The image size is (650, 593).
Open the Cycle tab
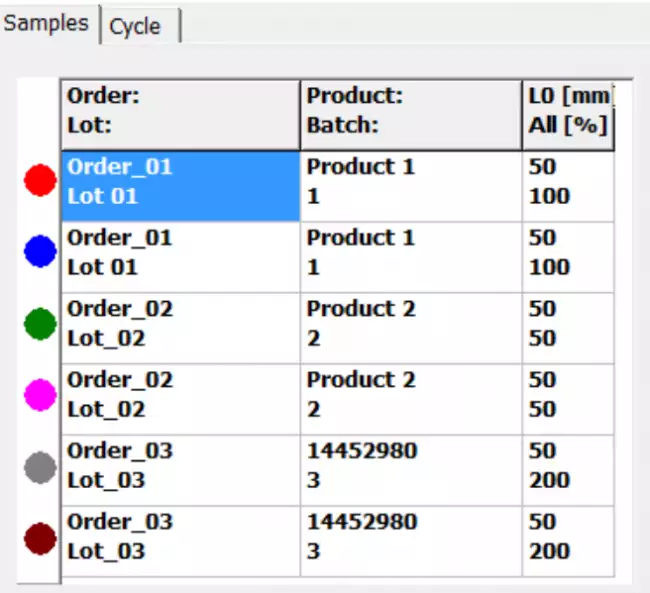pos(136,26)
